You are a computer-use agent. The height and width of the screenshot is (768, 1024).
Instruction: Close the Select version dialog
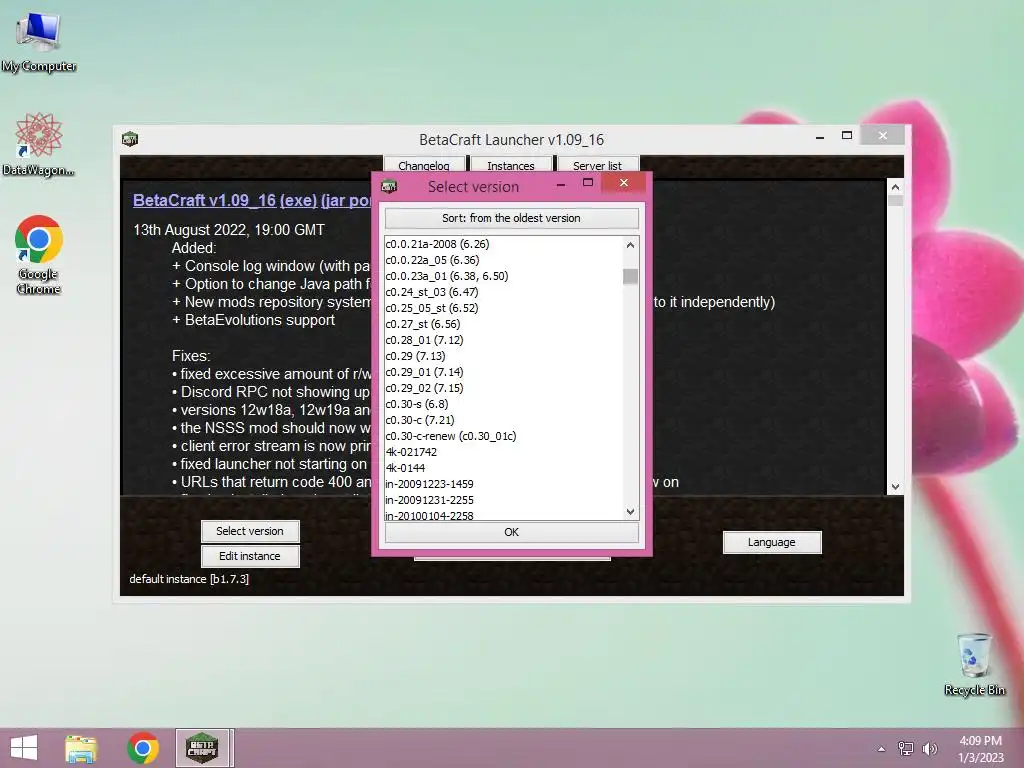point(624,183)
